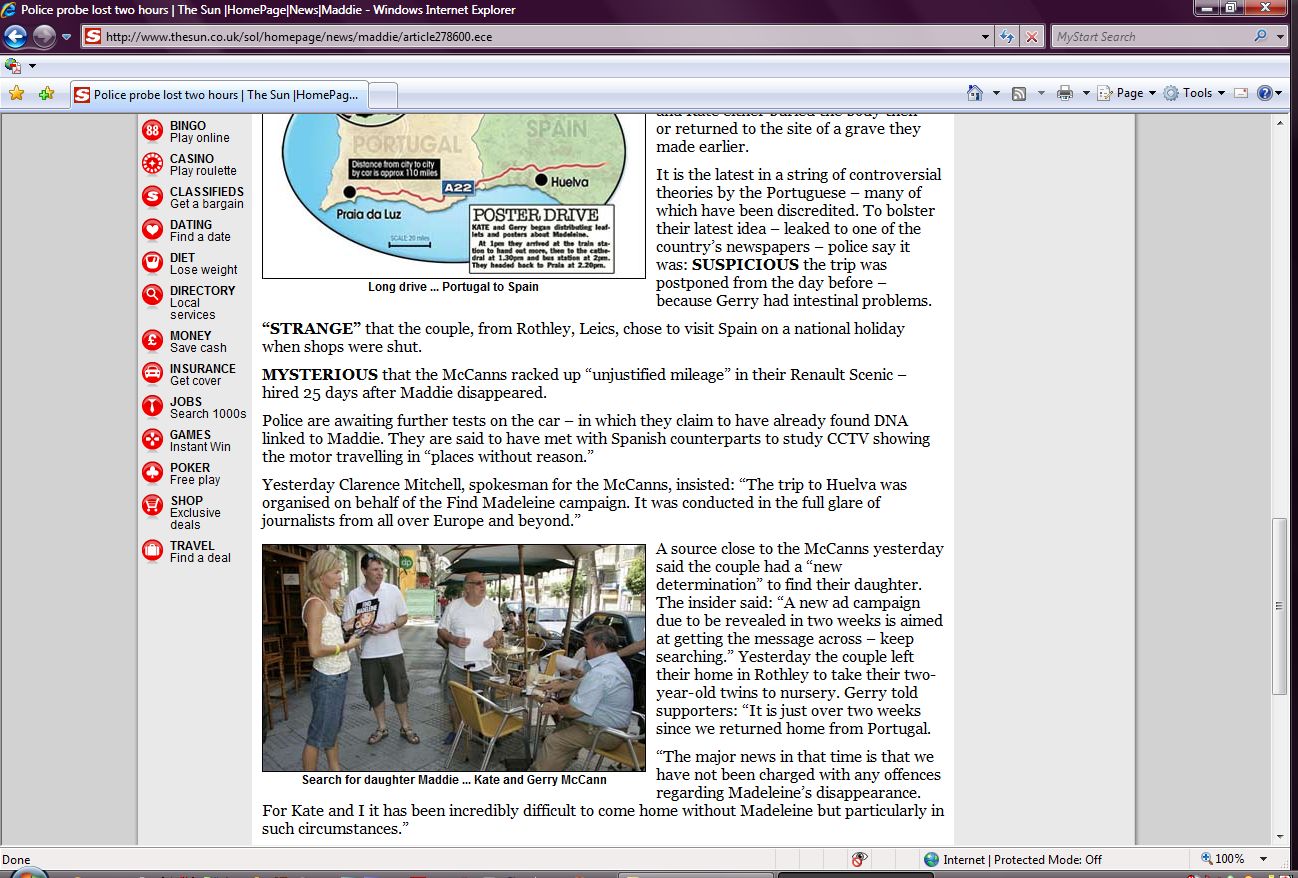This screenshot has width=1298, height=878.
Task: Click the Stop loading icon
Action: click(1032, 37)
